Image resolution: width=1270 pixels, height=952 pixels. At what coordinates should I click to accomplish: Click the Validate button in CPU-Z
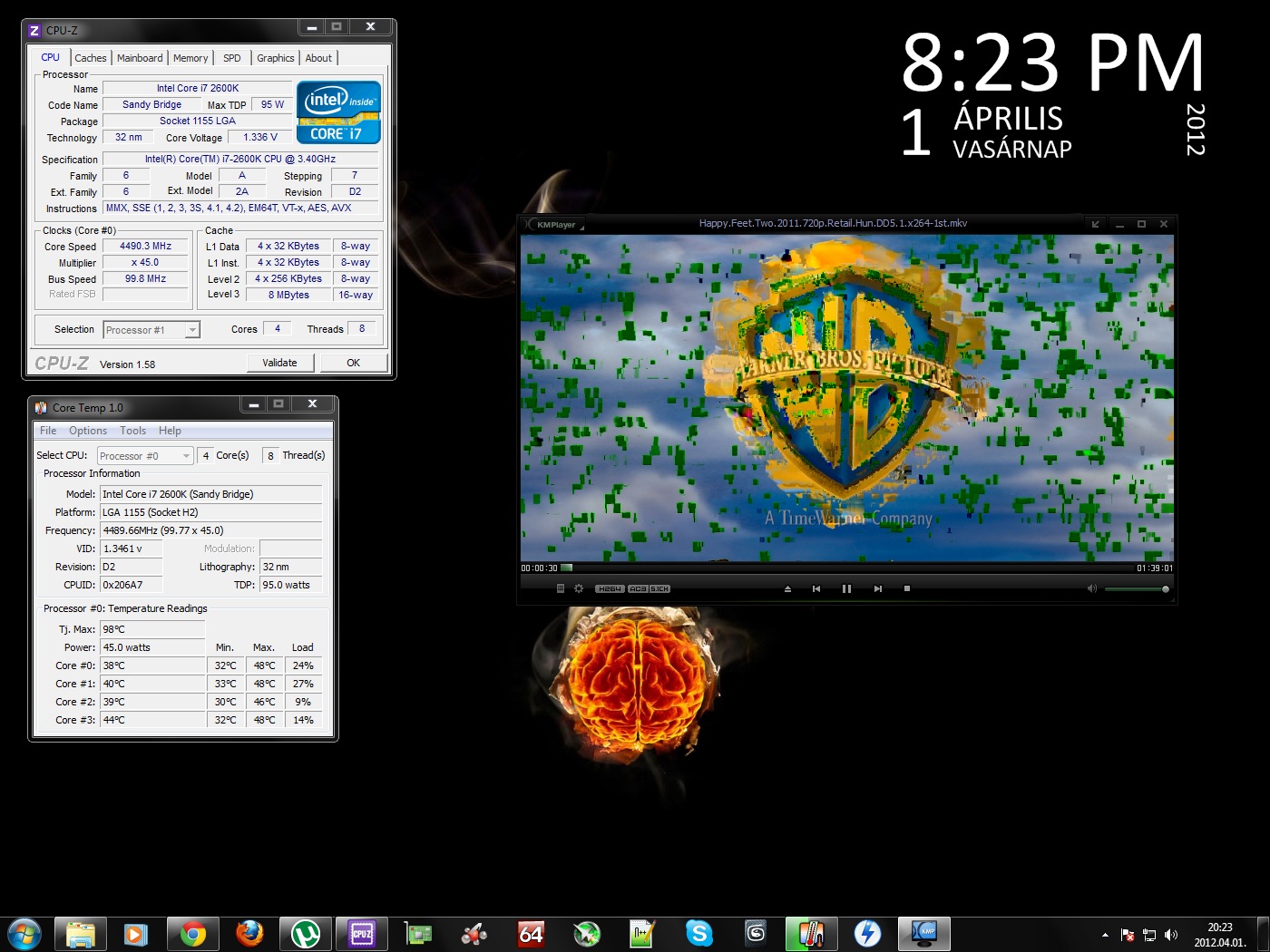(280, 363)
